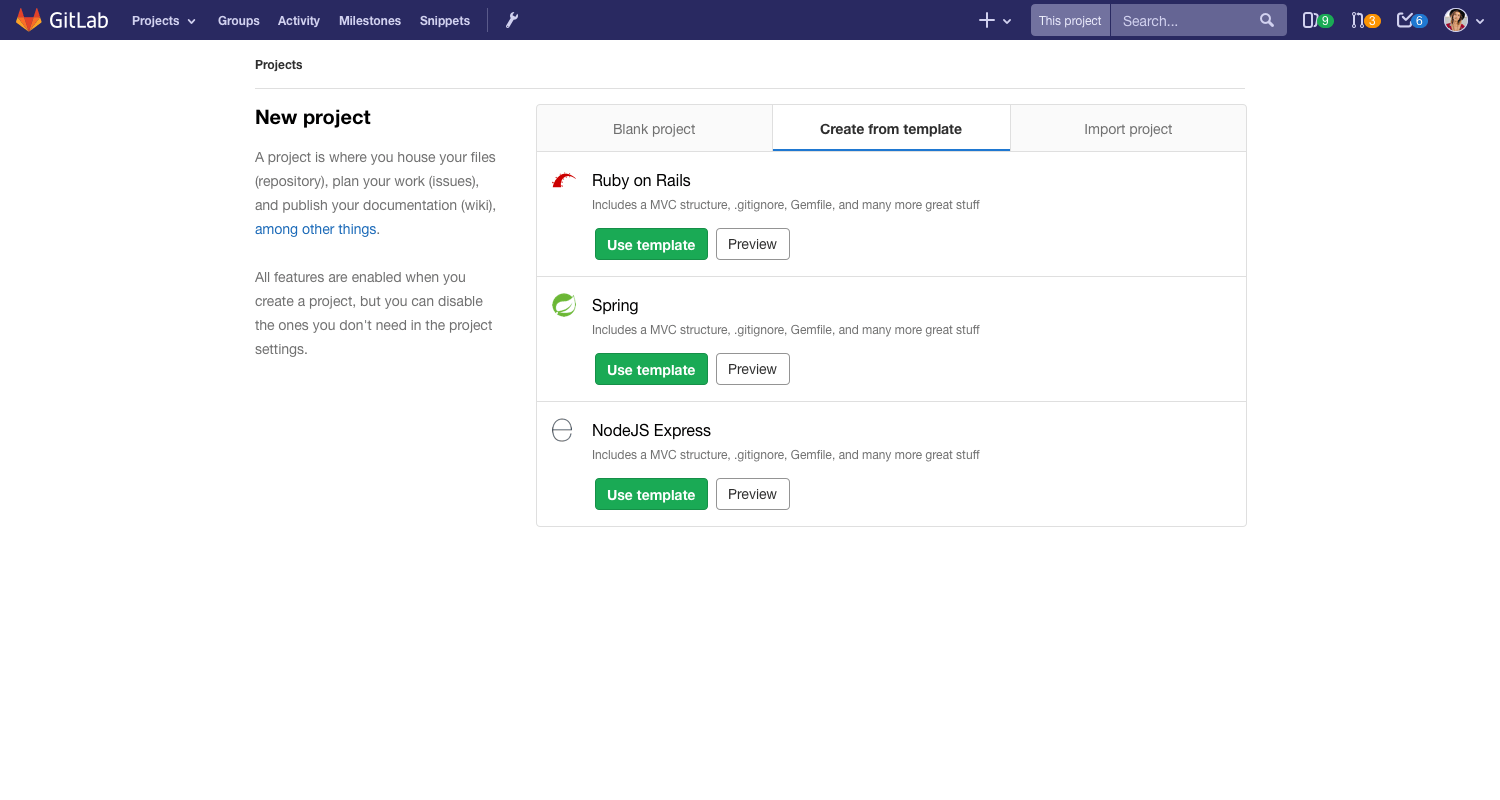The width and height of the screenshot is (1500, 800).
Task: Open the Admin Area wrench icon
Action: [x=511, y=19]
